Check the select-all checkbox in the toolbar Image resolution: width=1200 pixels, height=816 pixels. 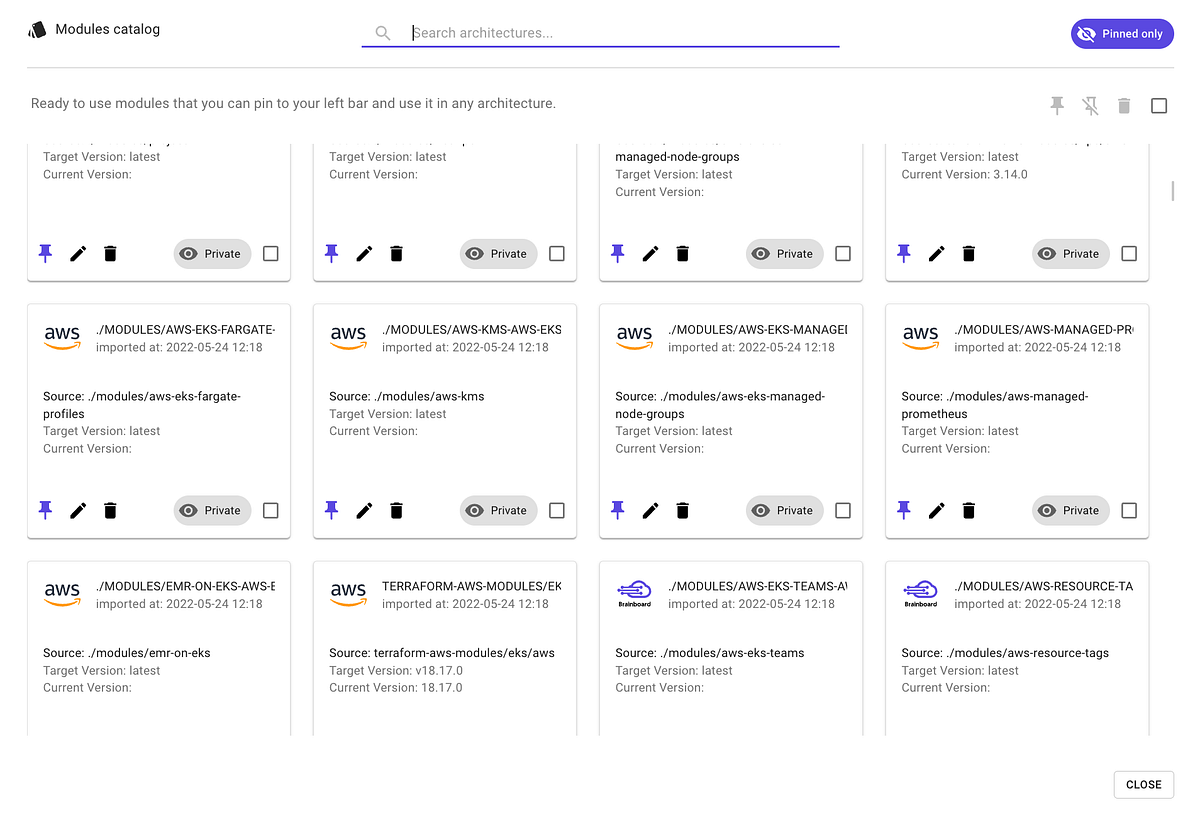[x=1159, y=105]
